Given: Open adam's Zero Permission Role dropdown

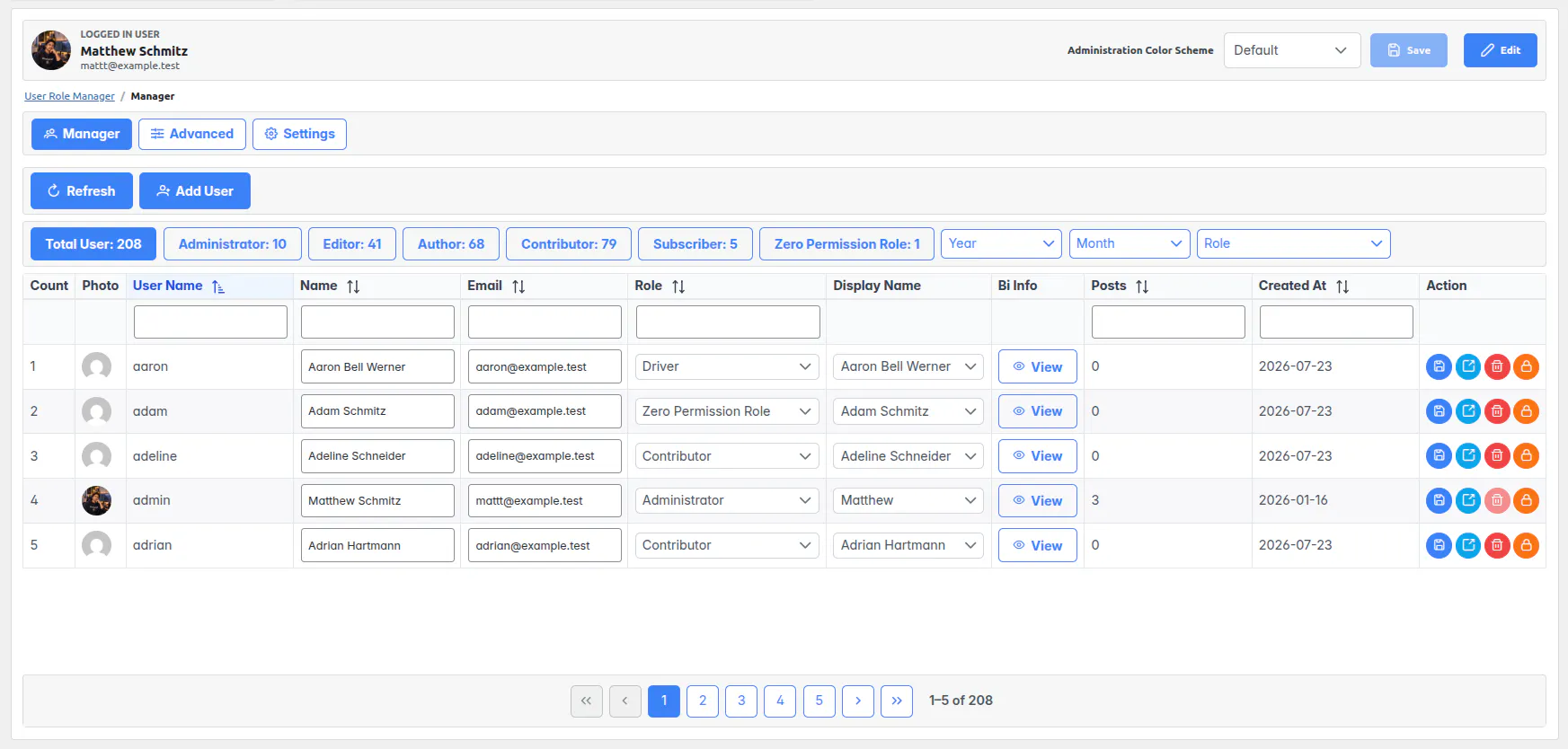Looking at the screenshot, I should pos(727,411).
